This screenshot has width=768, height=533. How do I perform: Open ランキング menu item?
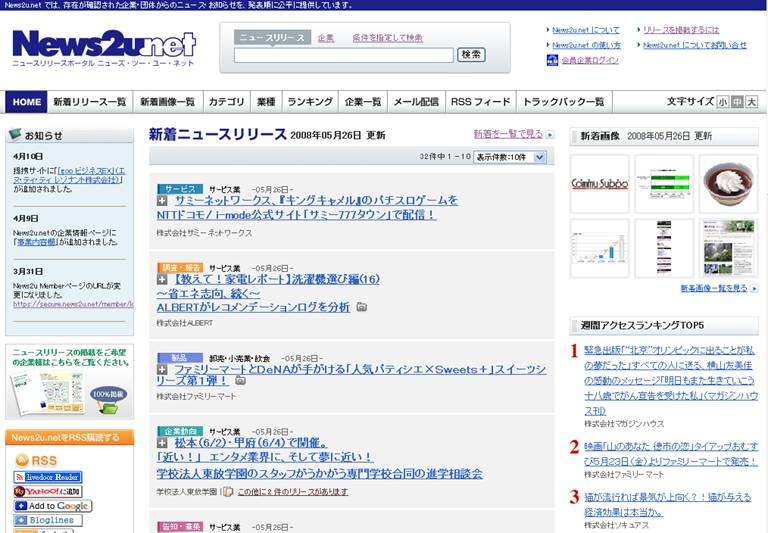pos(310,102)
